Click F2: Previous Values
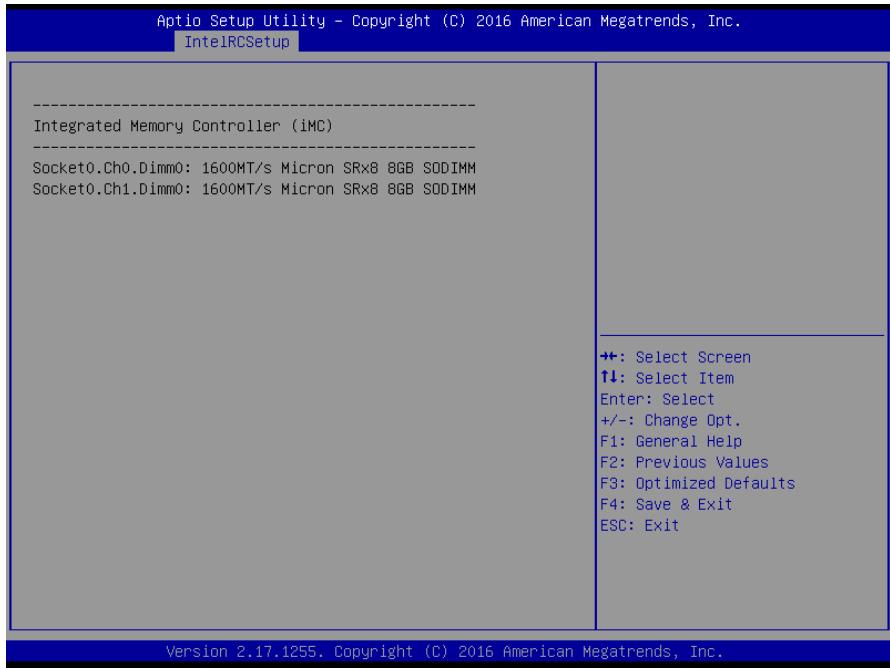The height and width of the screenshot is (668, 890). point(685,463)
